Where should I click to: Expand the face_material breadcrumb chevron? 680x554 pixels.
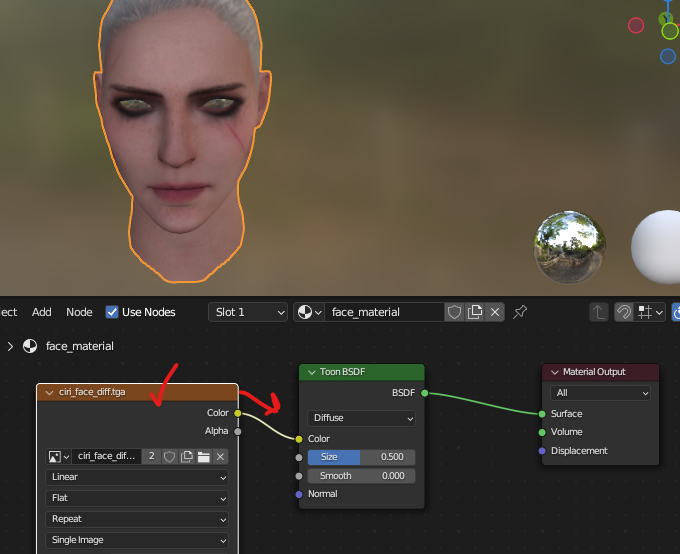pos(10,346)
